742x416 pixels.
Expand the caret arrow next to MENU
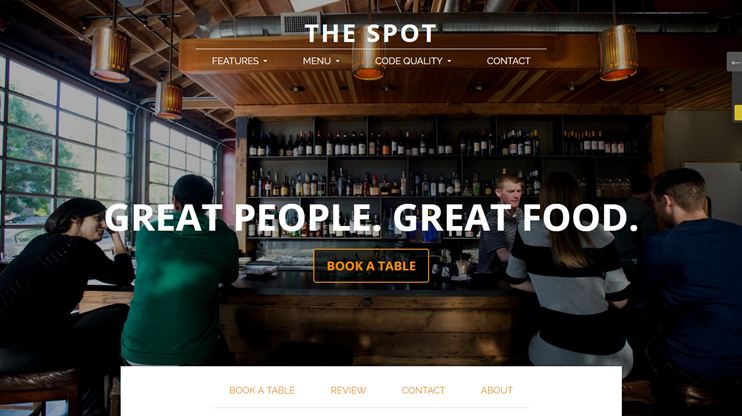(x=338, y=62)
